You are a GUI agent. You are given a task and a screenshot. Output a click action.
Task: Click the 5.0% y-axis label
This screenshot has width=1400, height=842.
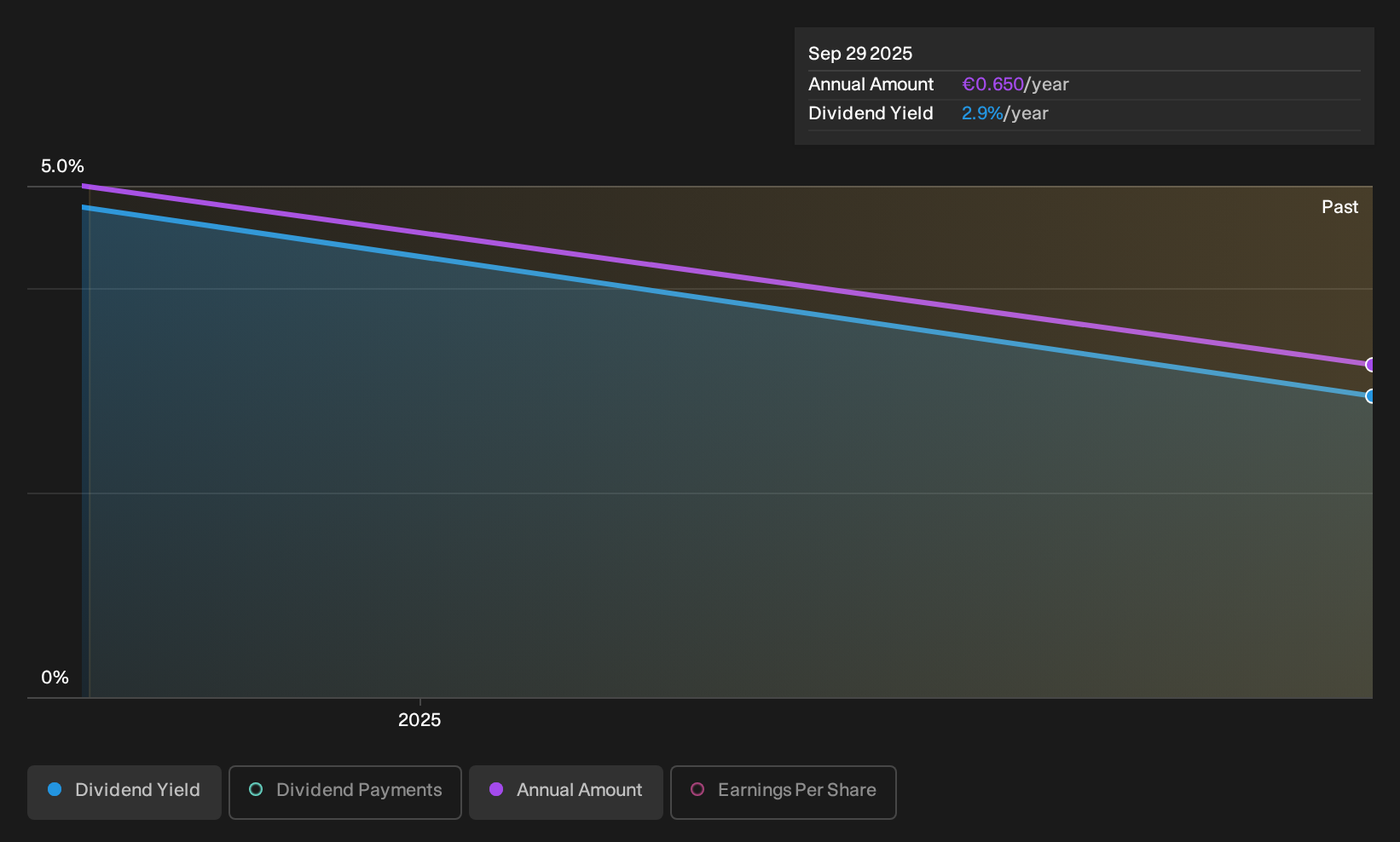(62, 166)
